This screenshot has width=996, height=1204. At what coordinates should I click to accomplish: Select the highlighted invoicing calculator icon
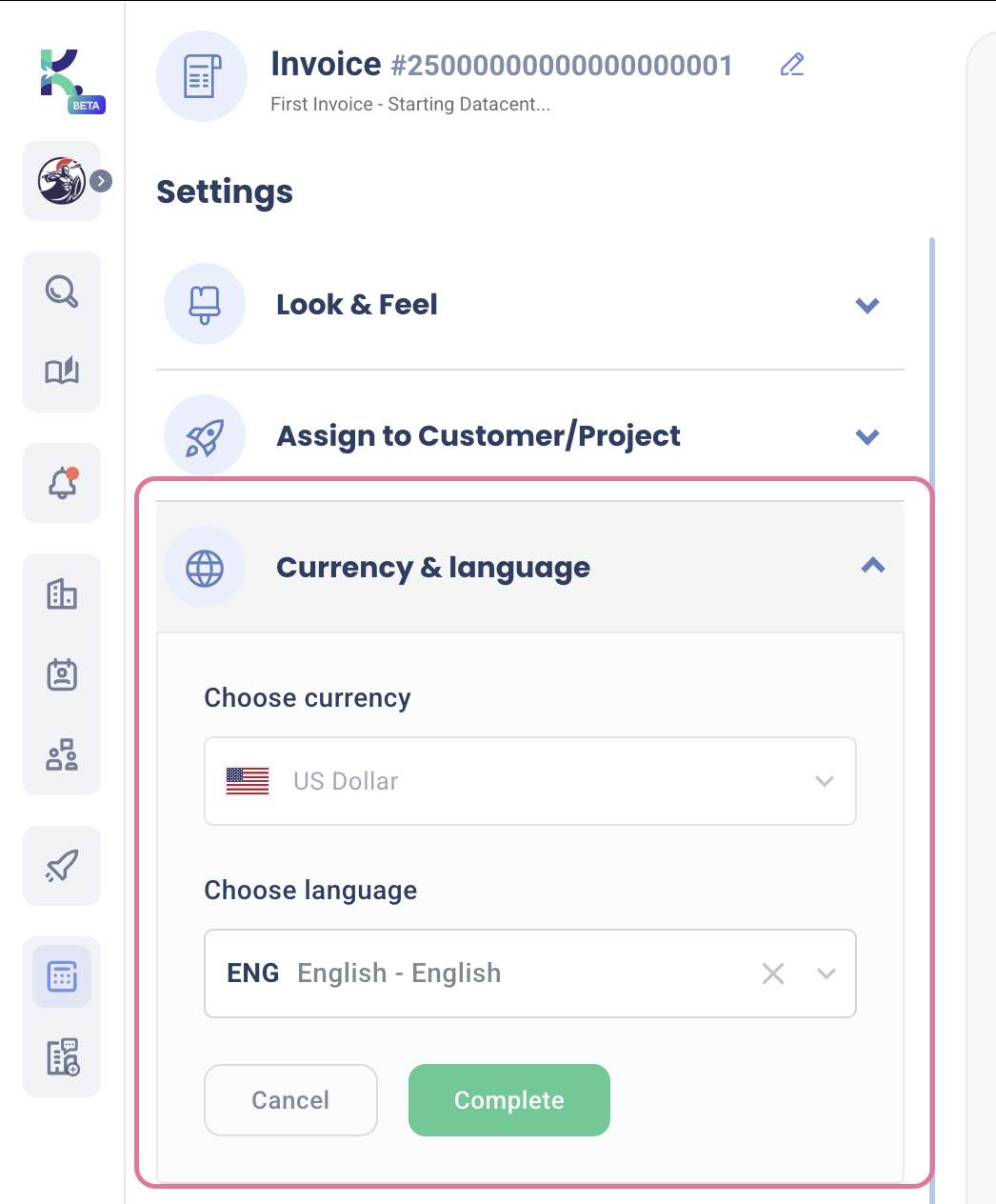coord(61,975)
